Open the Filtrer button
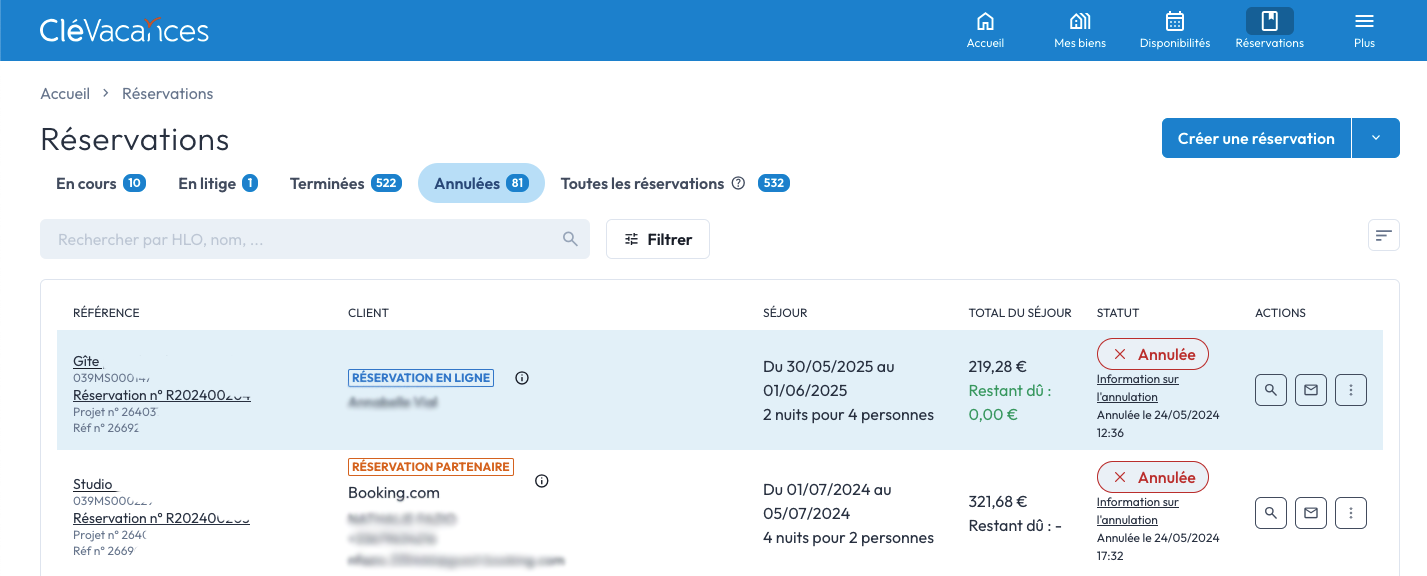Screen dimensions: 1427x576 tap(658, 239)
